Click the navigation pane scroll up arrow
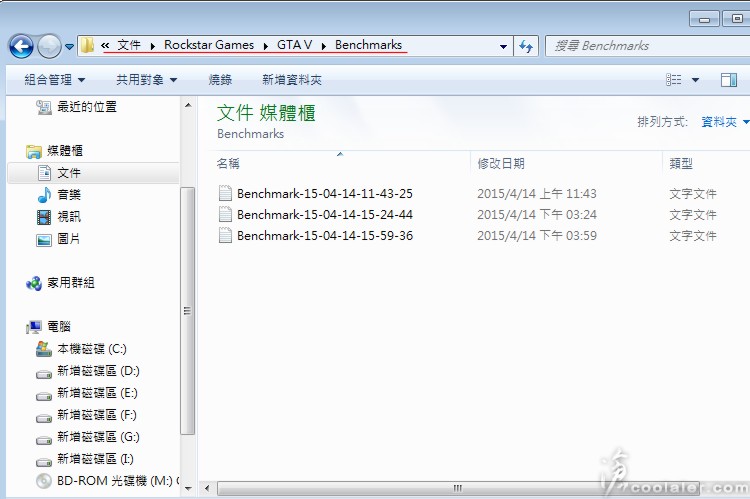This screenshot has height=499, width=750. click(188, 105)
